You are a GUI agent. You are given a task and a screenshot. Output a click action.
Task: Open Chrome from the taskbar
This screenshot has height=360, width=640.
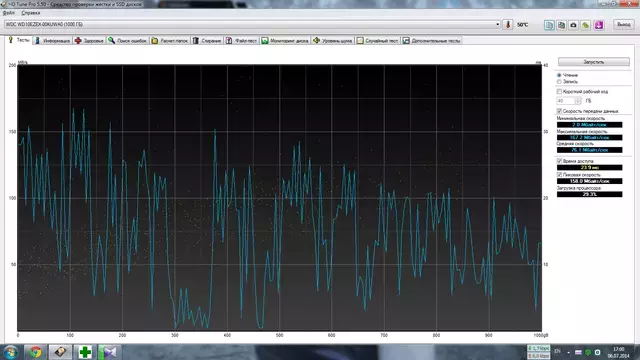coord(35,352)
